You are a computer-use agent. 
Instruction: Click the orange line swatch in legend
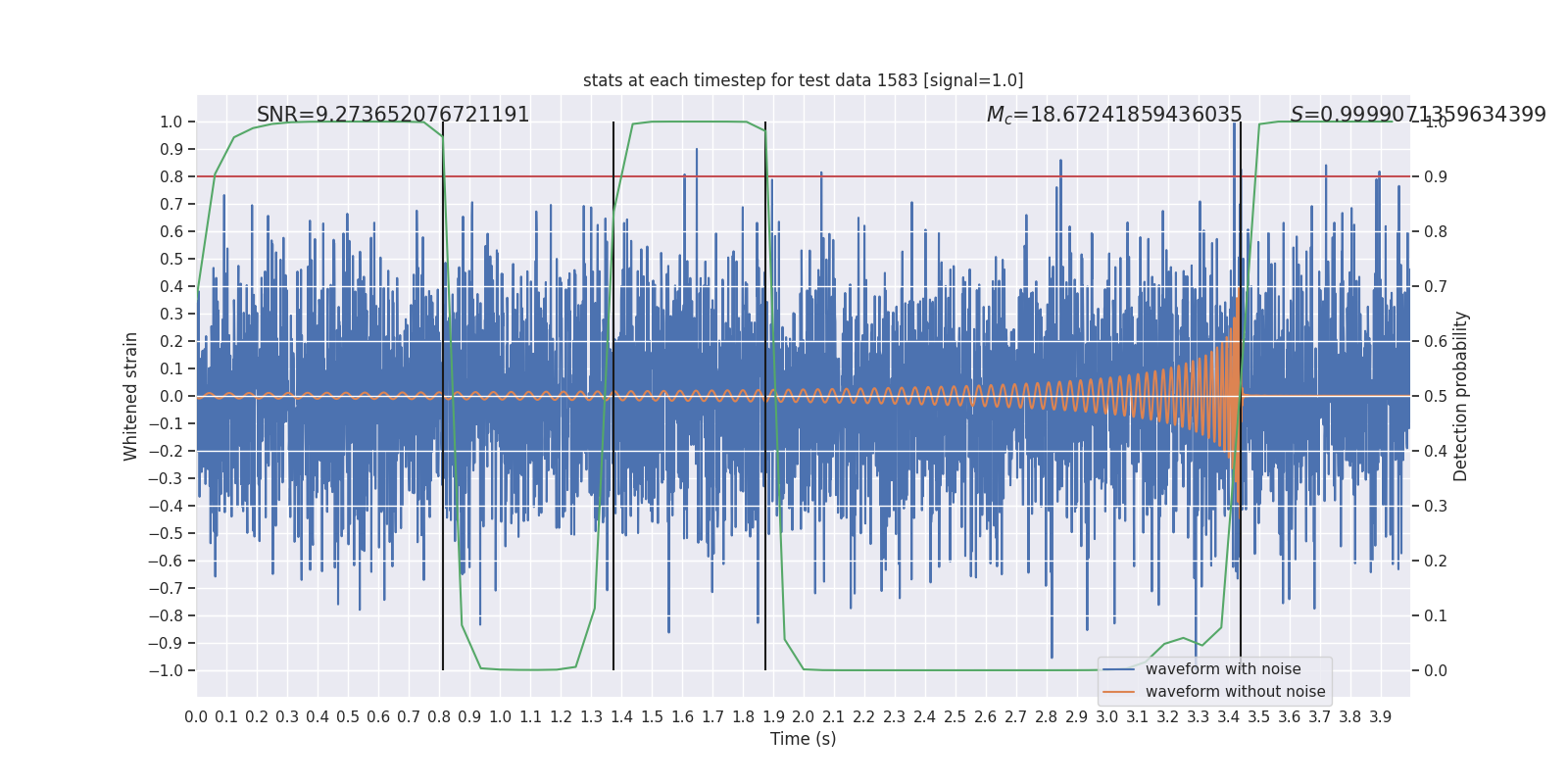pyautogui.click(x=1119, y=692)
